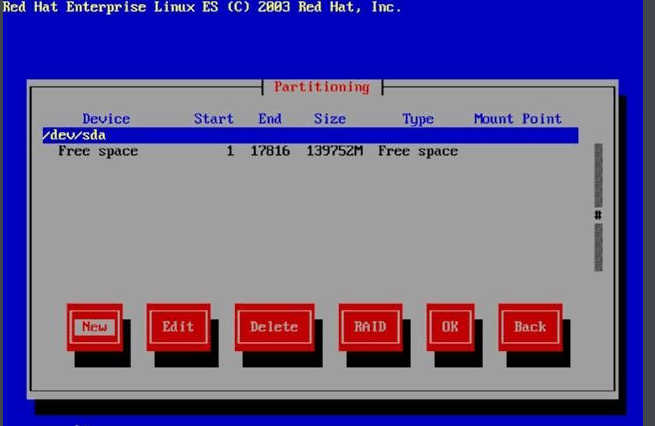Confirm partitioning with the OK button
Image resolution: width=655 pixels, height=426 pixels.
click(x=450, y=327)
